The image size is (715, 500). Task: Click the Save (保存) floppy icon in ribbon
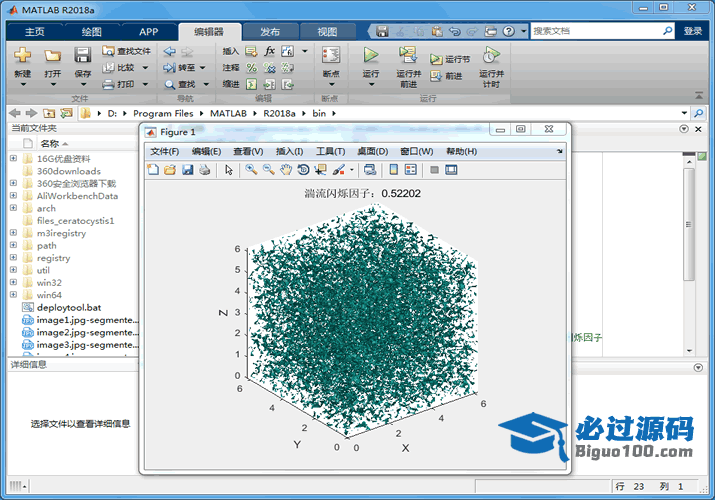click(x=83, y=55)
